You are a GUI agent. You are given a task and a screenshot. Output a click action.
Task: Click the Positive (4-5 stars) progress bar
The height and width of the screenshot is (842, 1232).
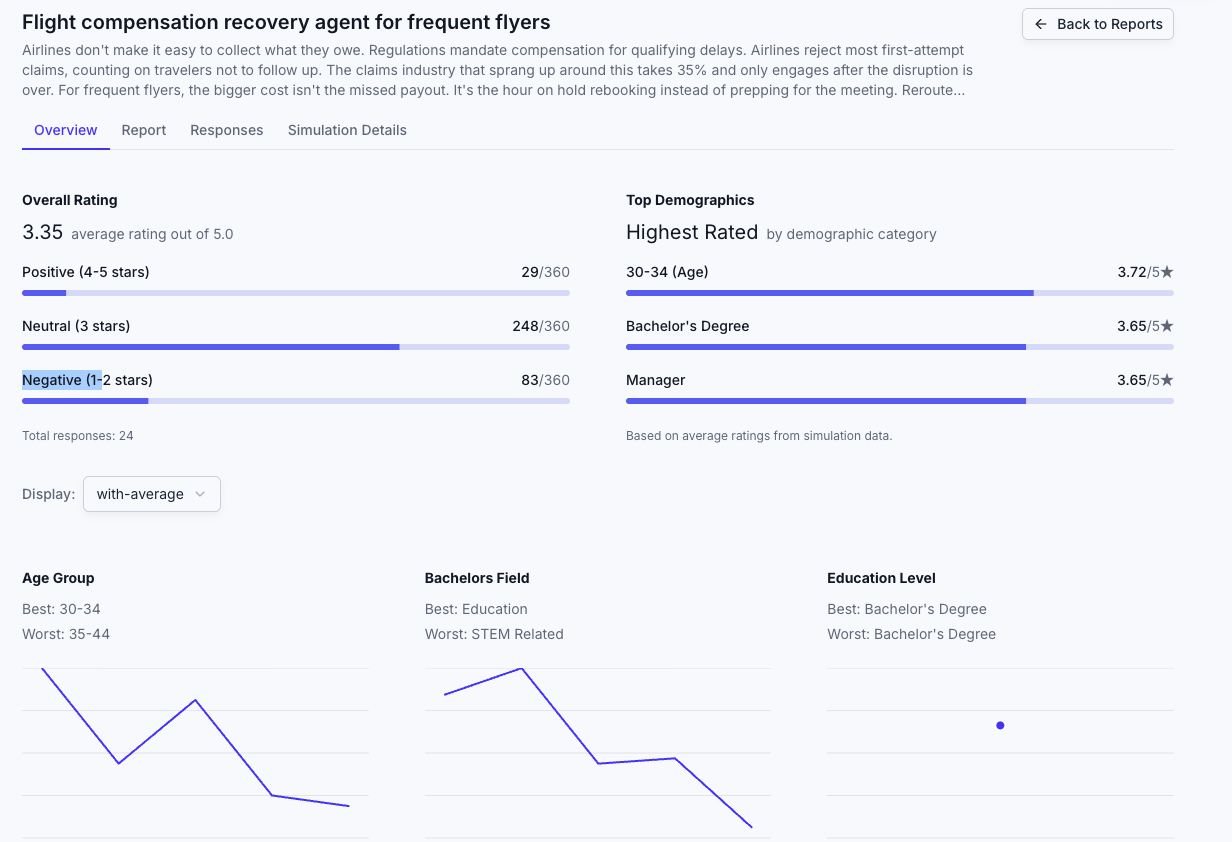296,293
